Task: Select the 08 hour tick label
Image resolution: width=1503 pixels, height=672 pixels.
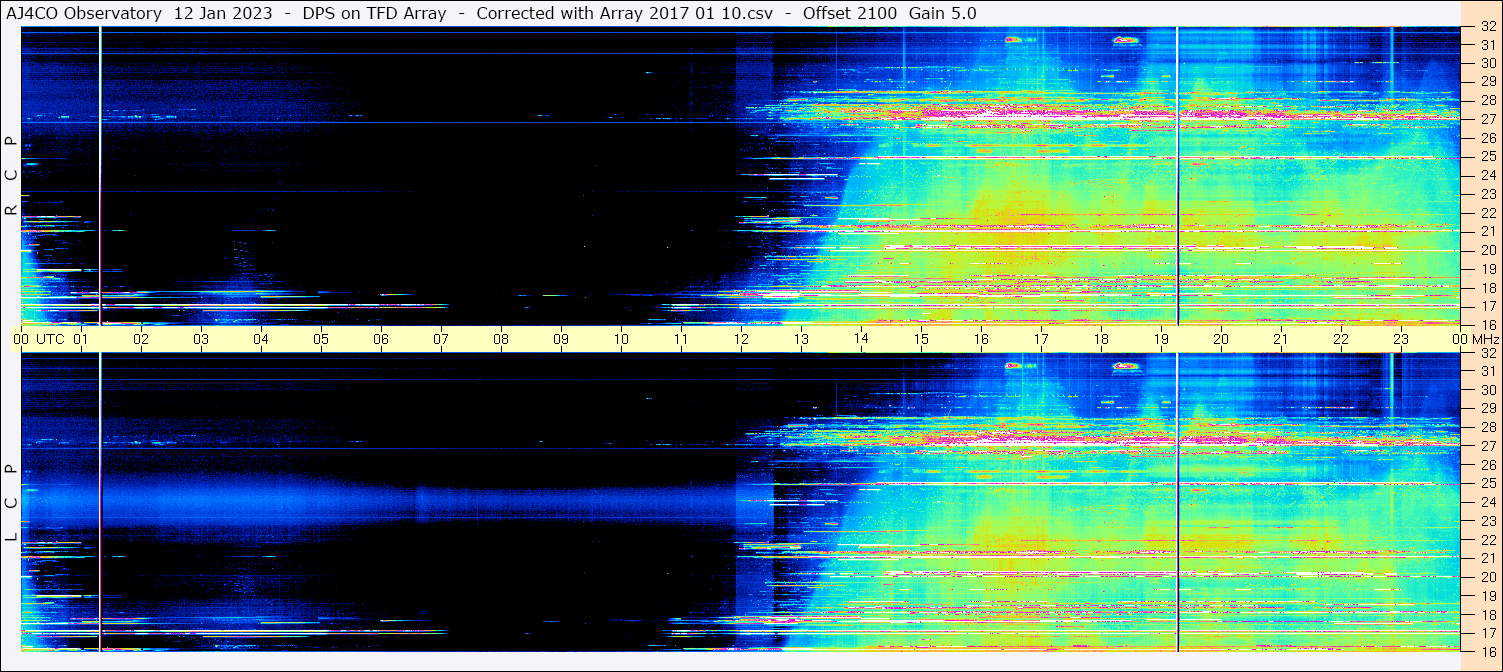Action: point(501,339)
